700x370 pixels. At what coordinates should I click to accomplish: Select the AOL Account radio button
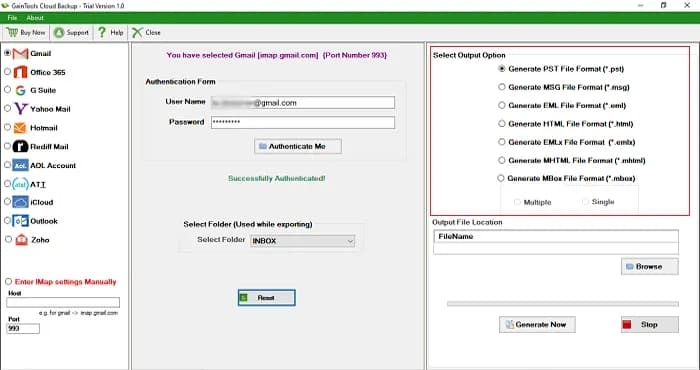point(8,165)
